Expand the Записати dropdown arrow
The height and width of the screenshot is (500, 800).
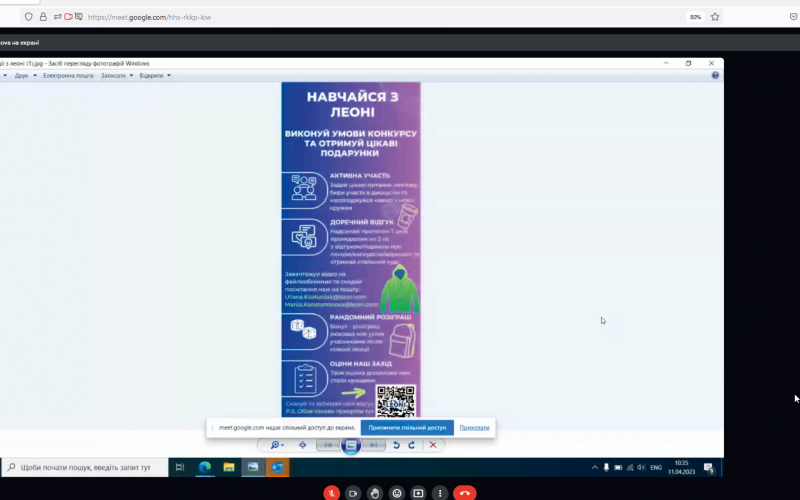pos(131,76)
